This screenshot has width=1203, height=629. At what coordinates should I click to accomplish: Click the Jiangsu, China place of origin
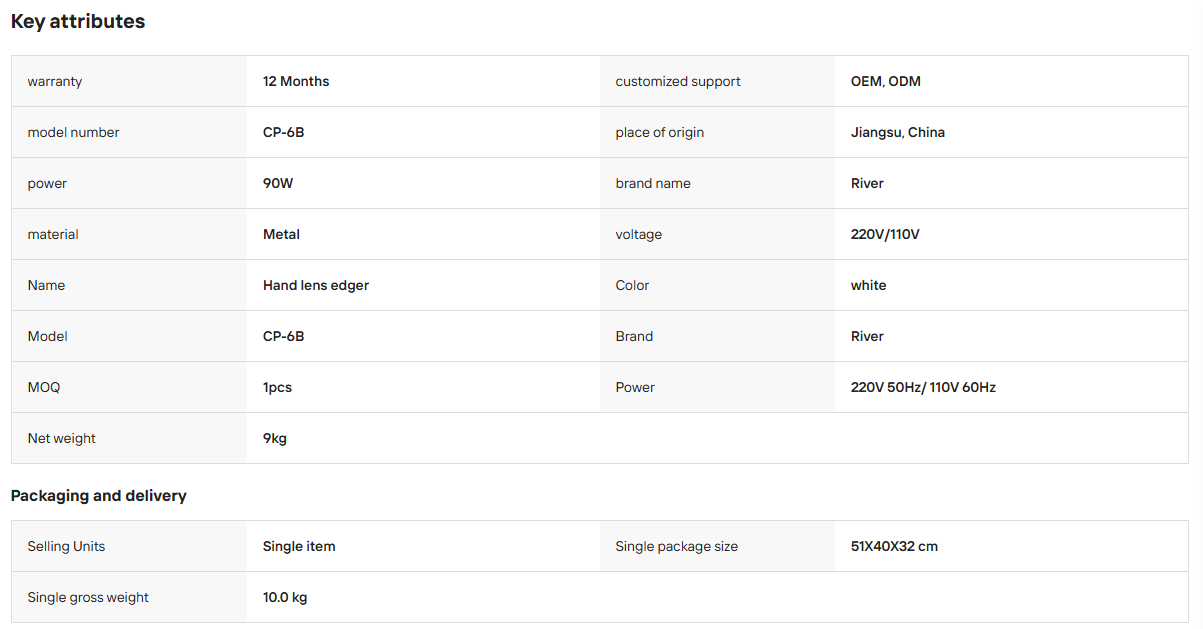898,132
